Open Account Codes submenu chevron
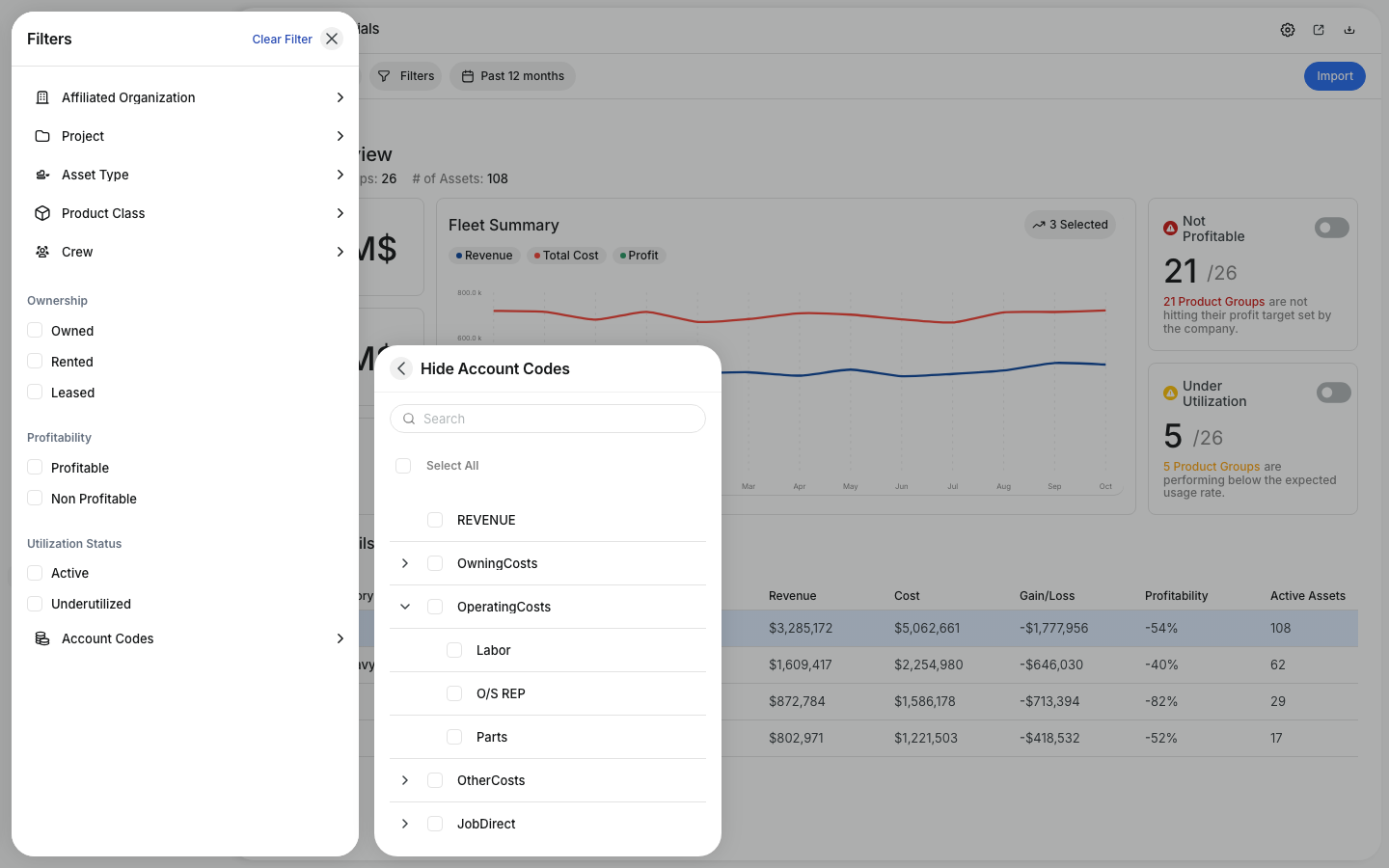This screenshot has width=1389, height=868. point(340,638)
